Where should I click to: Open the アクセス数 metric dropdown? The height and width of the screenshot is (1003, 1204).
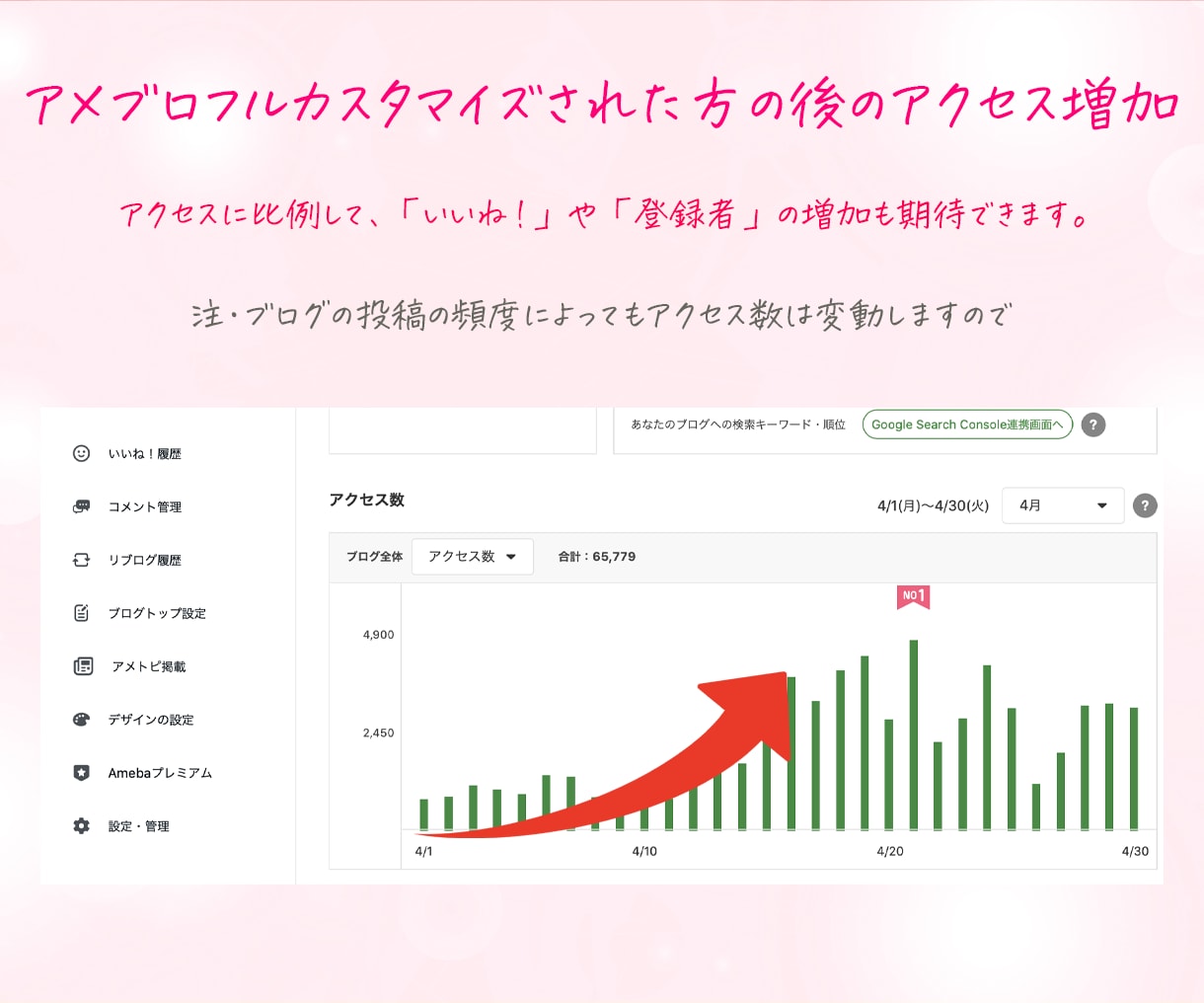[473, 557]
